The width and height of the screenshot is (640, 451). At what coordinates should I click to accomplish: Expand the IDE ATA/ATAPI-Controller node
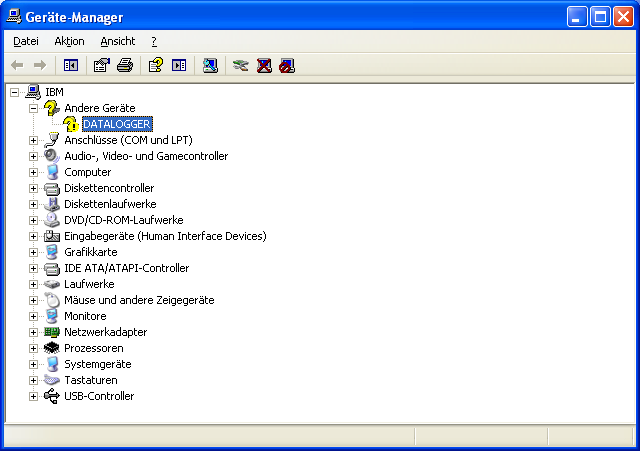33,268
